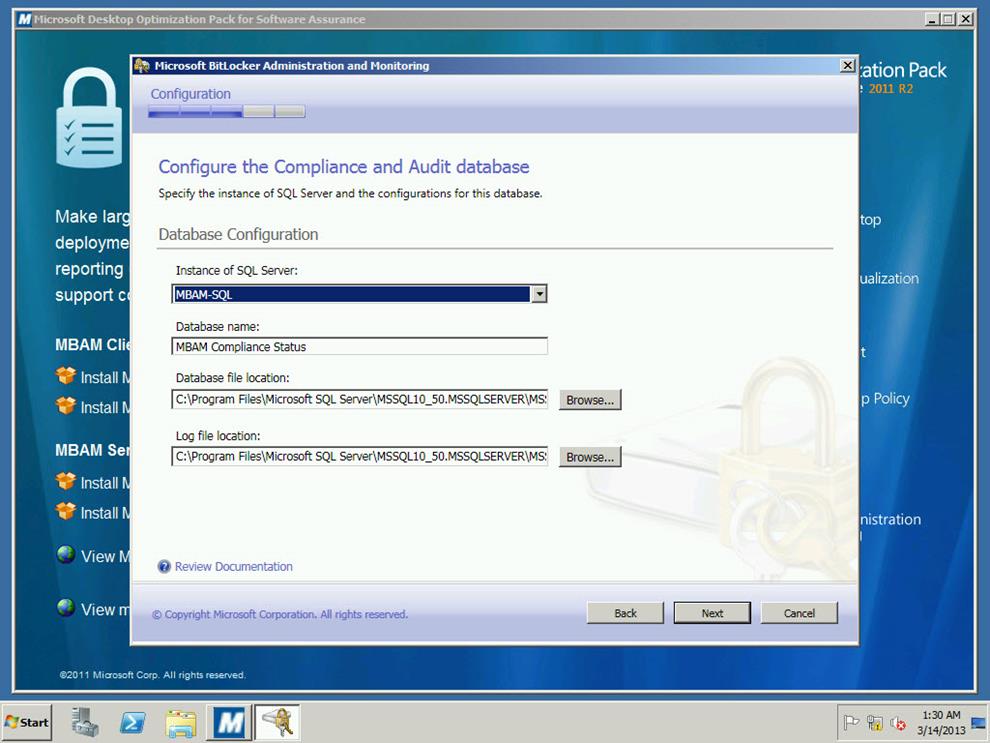
Task: Go Back to the previous wizard step
Action: (x=625, y=613)
